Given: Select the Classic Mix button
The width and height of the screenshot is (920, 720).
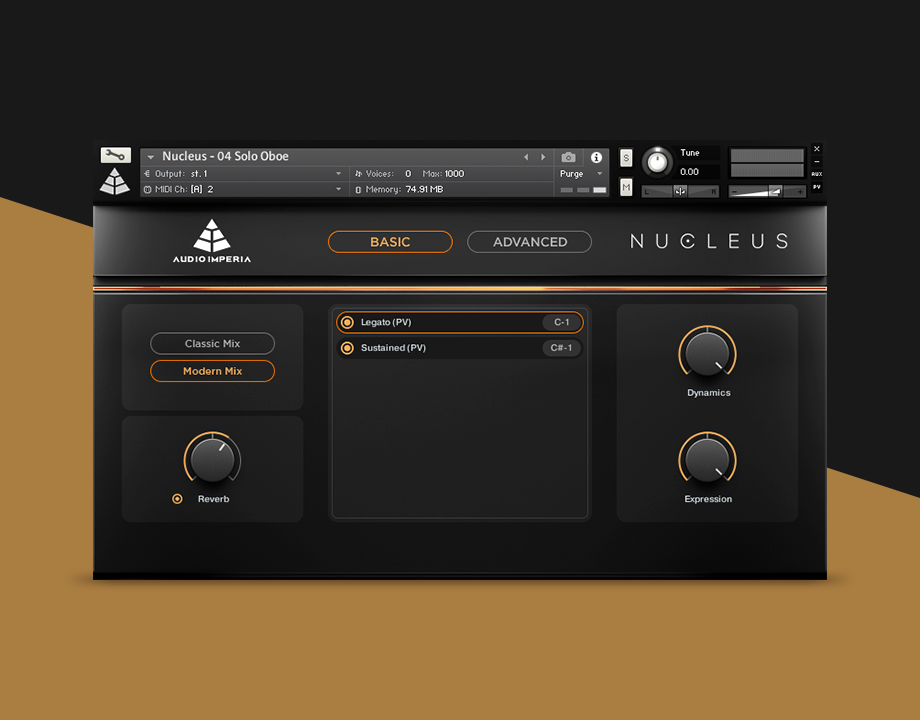Looking at the screenshot, I should 212,343.
